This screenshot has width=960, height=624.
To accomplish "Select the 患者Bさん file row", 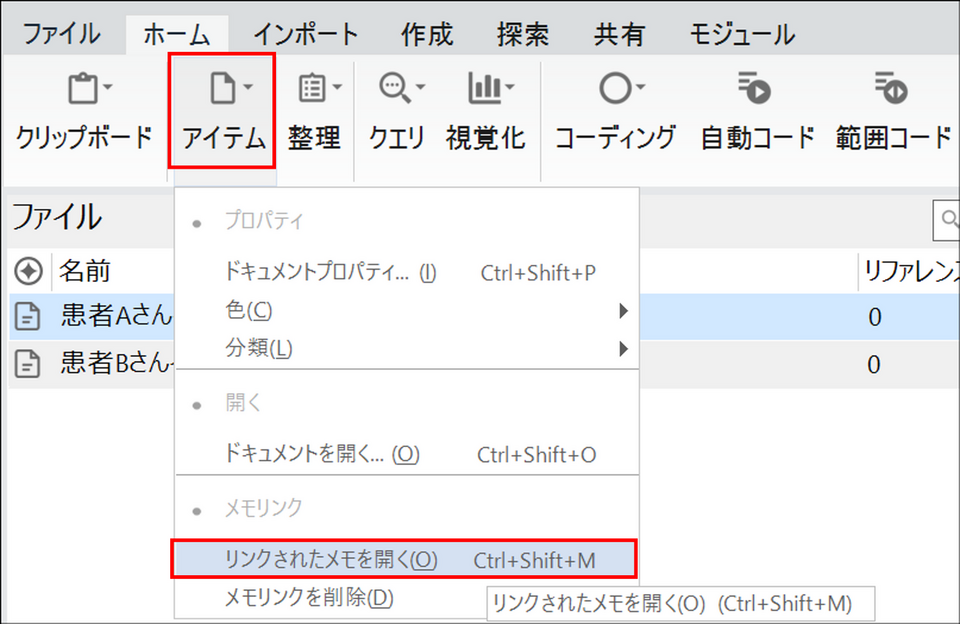I will [x=110, y=364].
